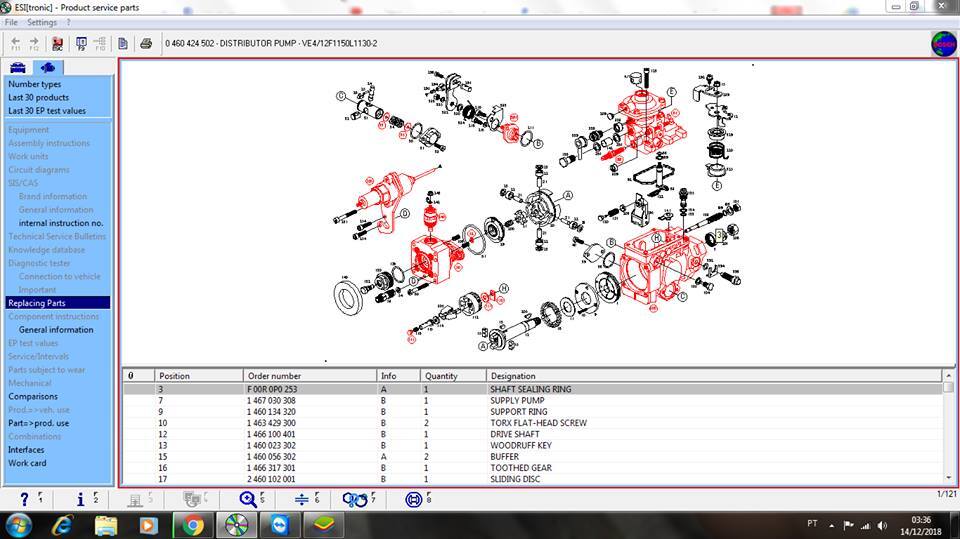Screen dimensions: 960x539
Task: Open General information under Replacing Parts
Action: (x=56, y=330)
